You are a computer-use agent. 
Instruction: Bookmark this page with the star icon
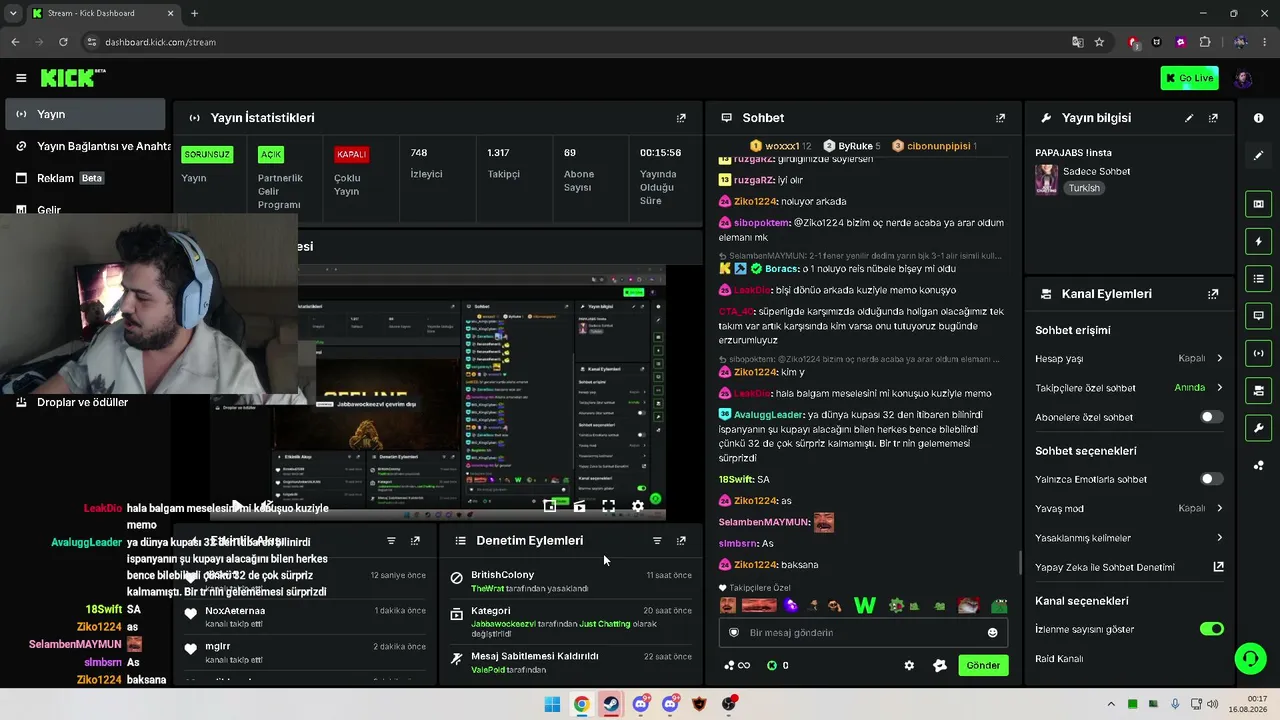[1099, 42]
